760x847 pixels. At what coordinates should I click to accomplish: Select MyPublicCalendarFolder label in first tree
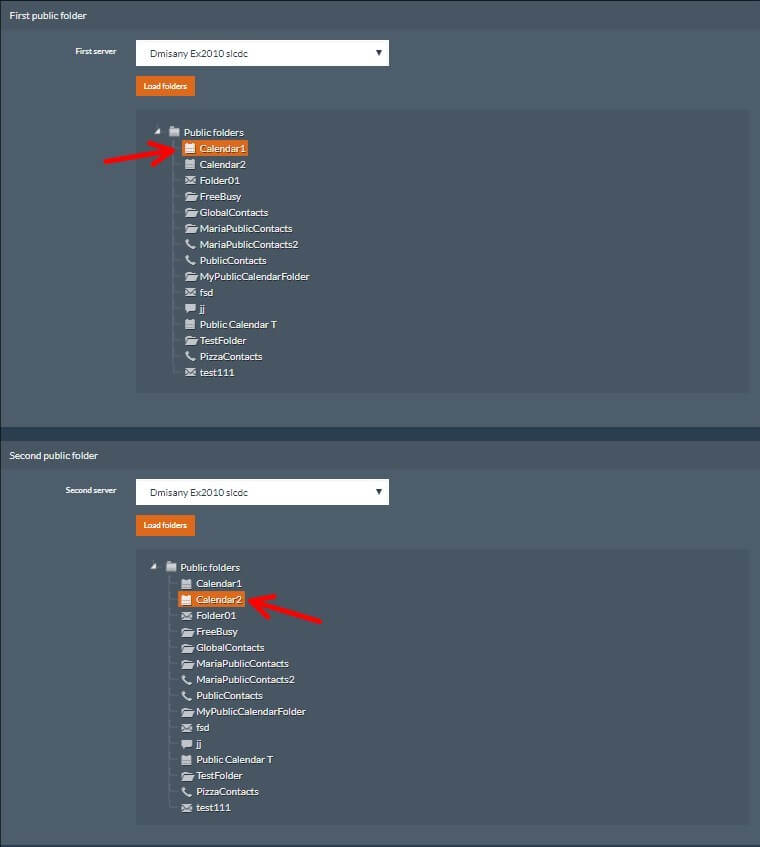(254, 277)
